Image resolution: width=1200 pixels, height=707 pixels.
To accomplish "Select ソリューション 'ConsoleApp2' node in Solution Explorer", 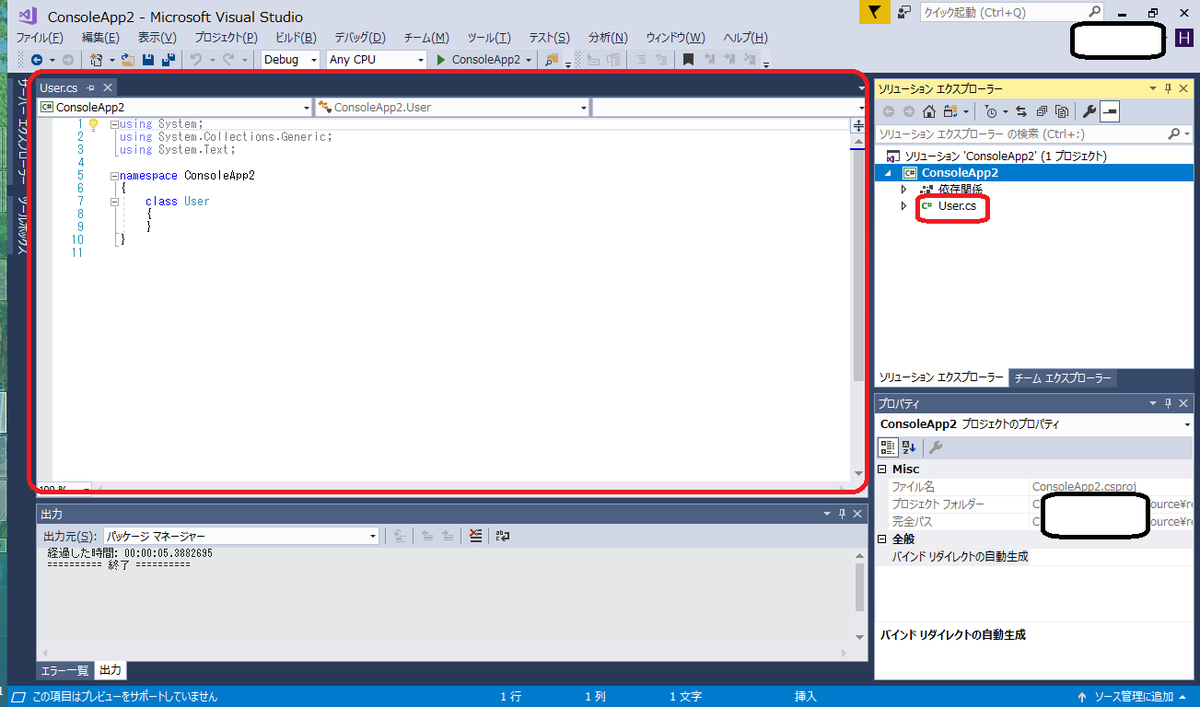I will [x=1005, y=156].
